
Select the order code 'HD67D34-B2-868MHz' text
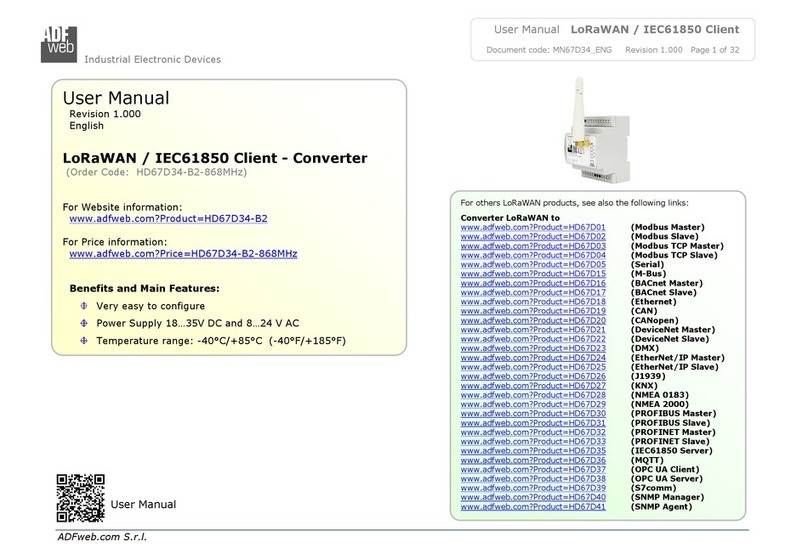pyautogui.click(x=191, y=172)
